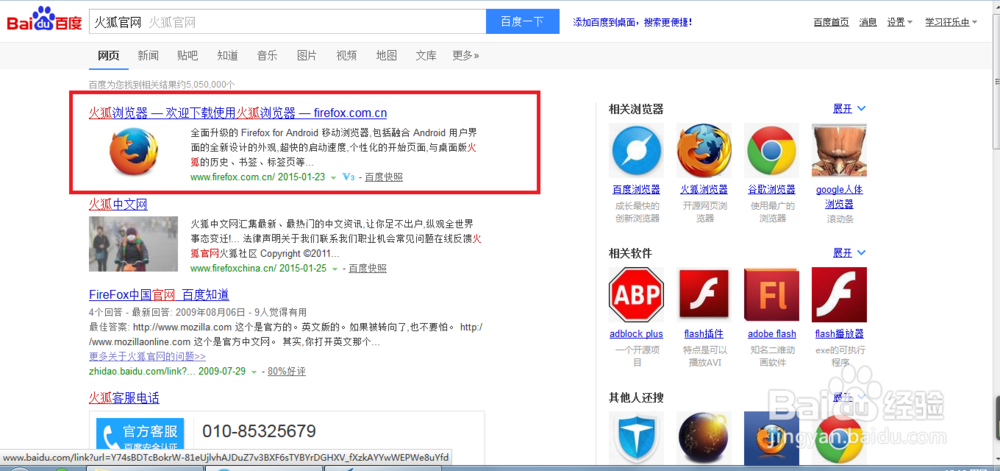Viewport: 1000px width, 471px height.
Task: Open 百度快照 for firefox.com.cn result
Action: pyautogui.click(x=383, y=177)
